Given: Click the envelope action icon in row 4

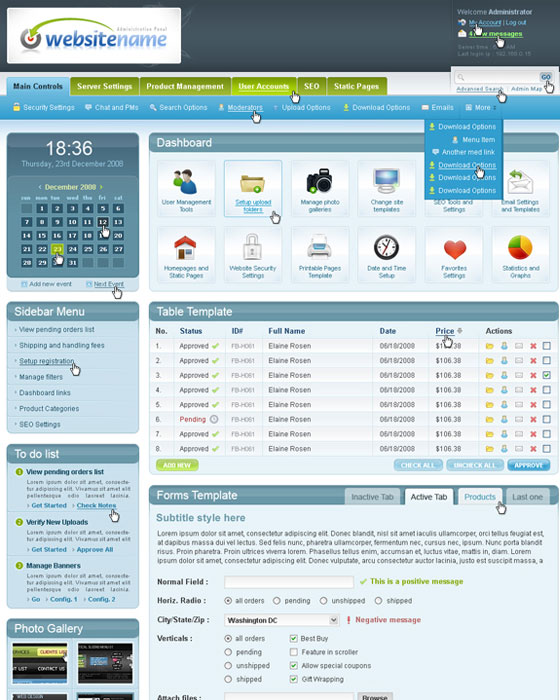Looking at the screenshot, I should [518, 390].
